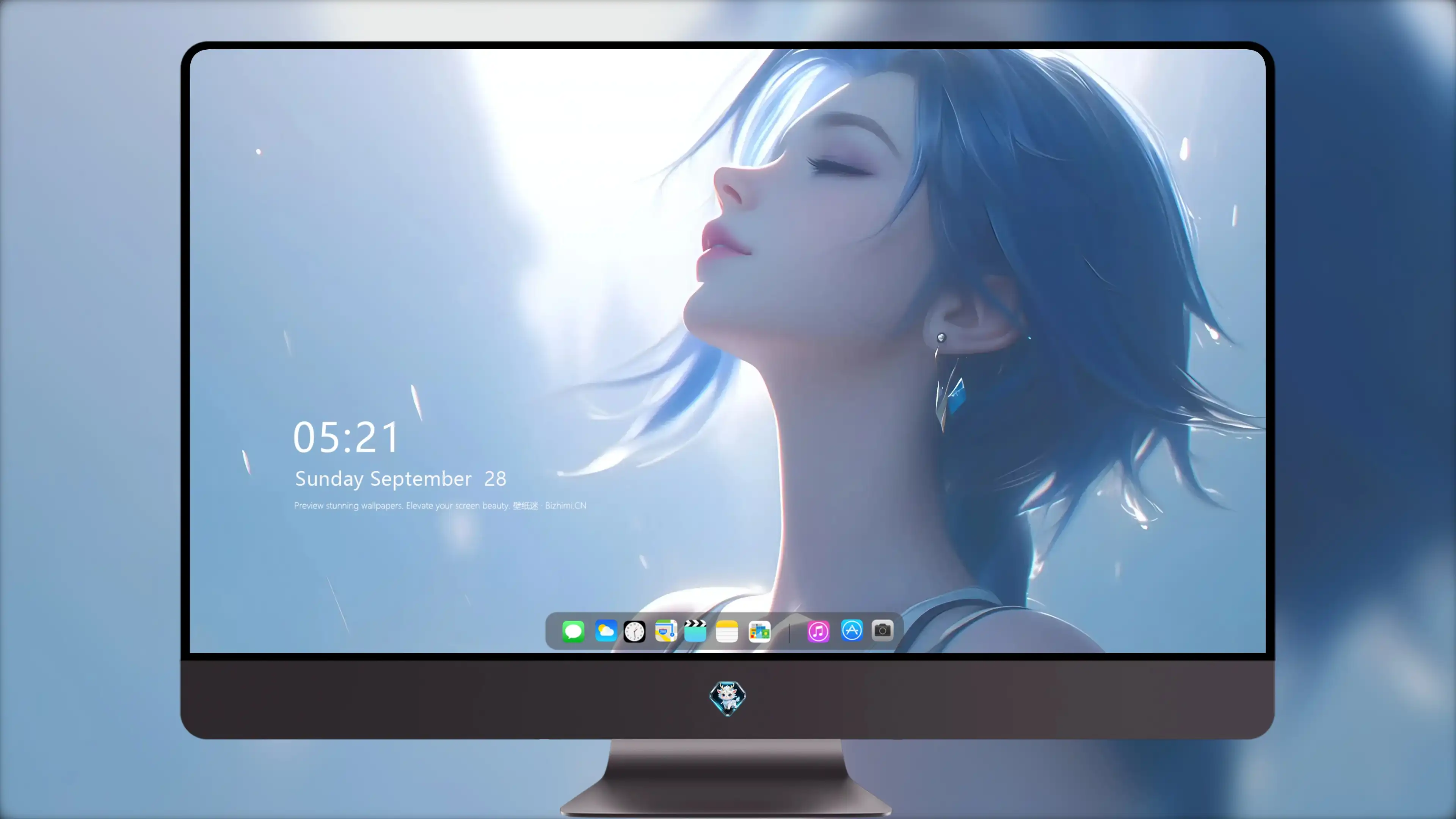
Task: Open the Maps app in the dock
Action: pyautogui.click(x=666, y=631)
